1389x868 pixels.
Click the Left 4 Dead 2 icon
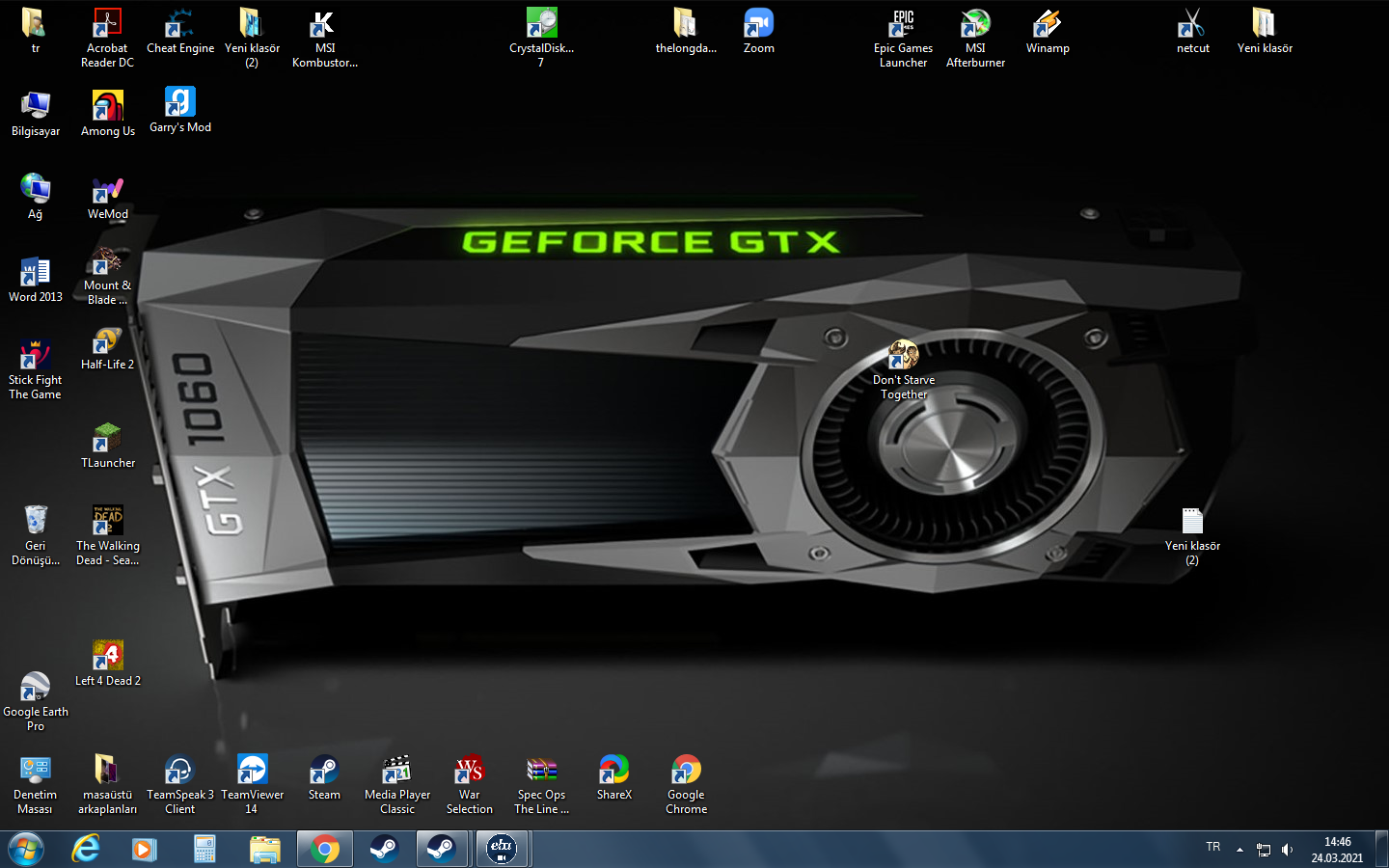(107, 657)
